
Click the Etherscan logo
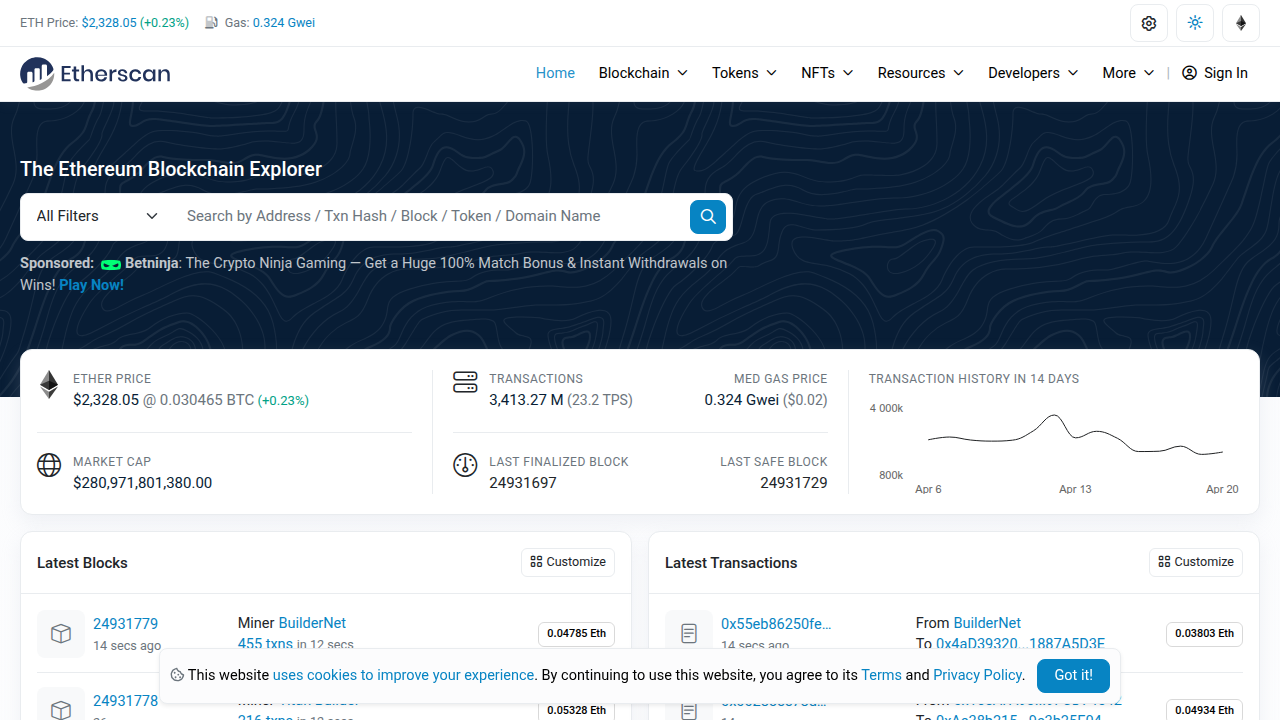click(x=94, y=73)
